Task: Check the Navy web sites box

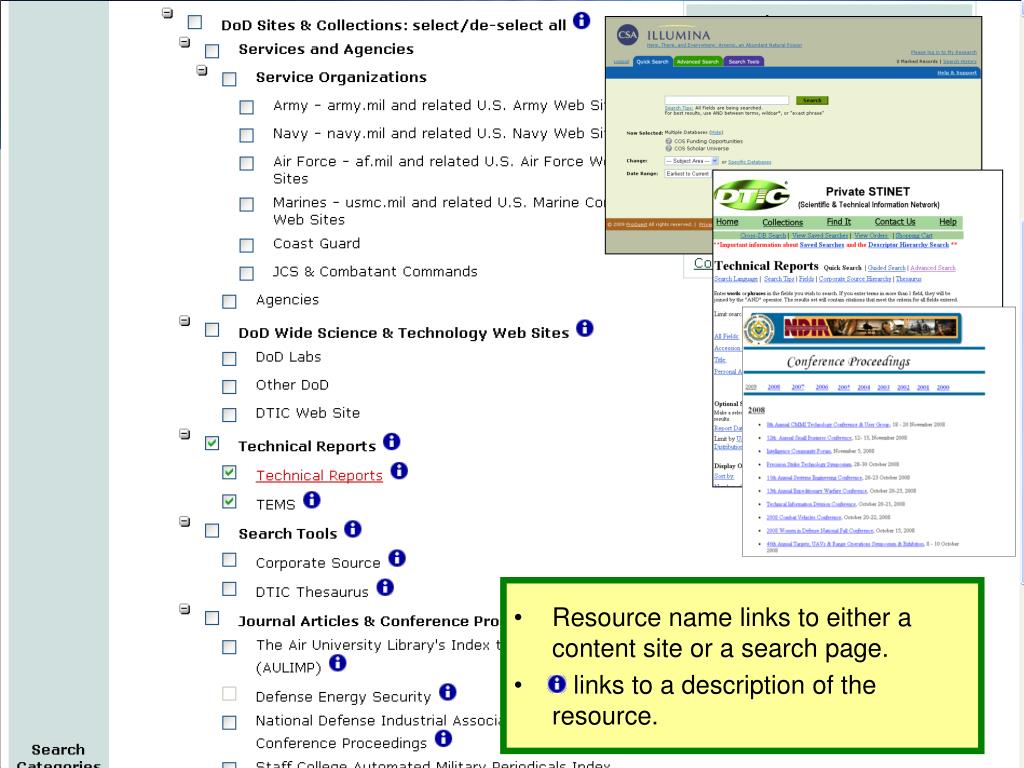Action: pyautogui.click(x=246, y=135)
